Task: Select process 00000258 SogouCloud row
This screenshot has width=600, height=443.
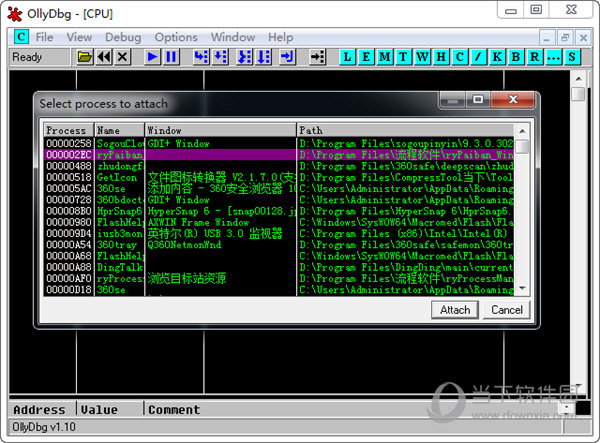Action: (279, 143)
